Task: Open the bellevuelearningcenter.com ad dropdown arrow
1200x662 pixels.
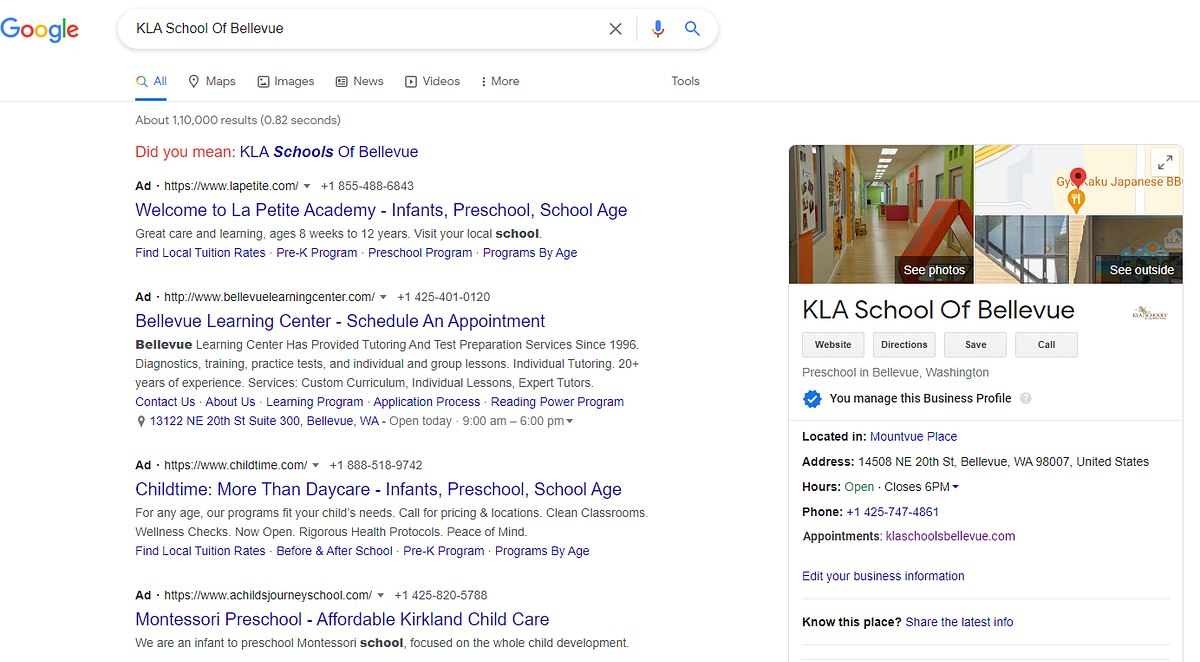Action: click(x=383, y=297)
